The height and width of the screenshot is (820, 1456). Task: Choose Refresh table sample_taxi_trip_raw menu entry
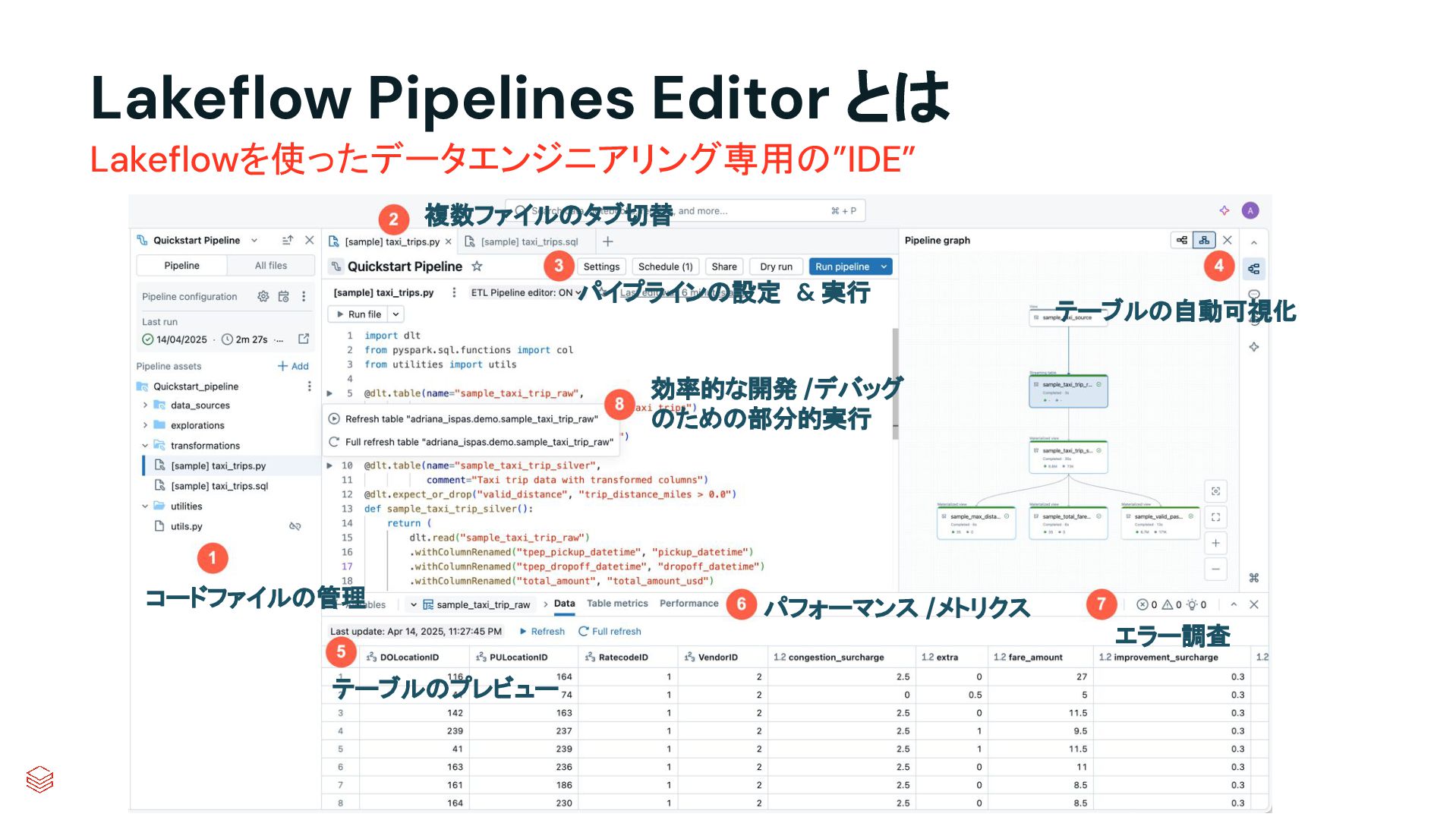click(x=471, y=419)
